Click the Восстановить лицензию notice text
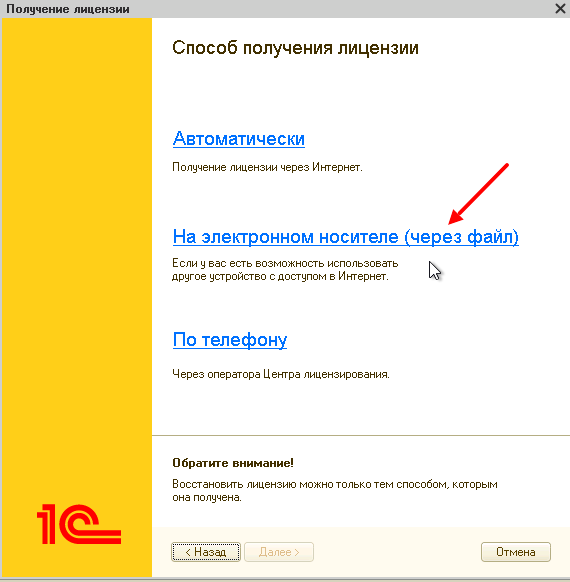The height and width of the screenshot is (582, 570). (335, 491)
